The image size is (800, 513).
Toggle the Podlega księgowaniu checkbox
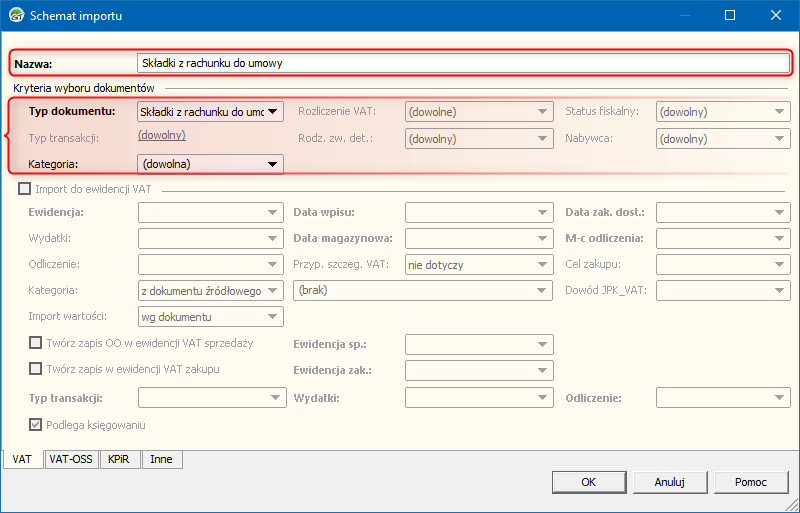click(x=35, y=425)
